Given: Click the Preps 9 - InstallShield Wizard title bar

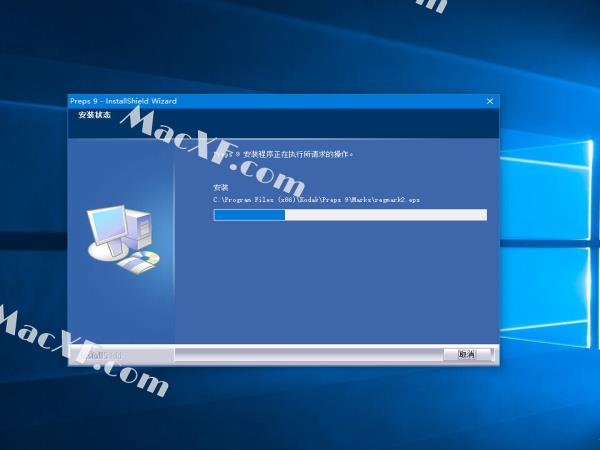Looking at the screenshot, I should point(283,101).
